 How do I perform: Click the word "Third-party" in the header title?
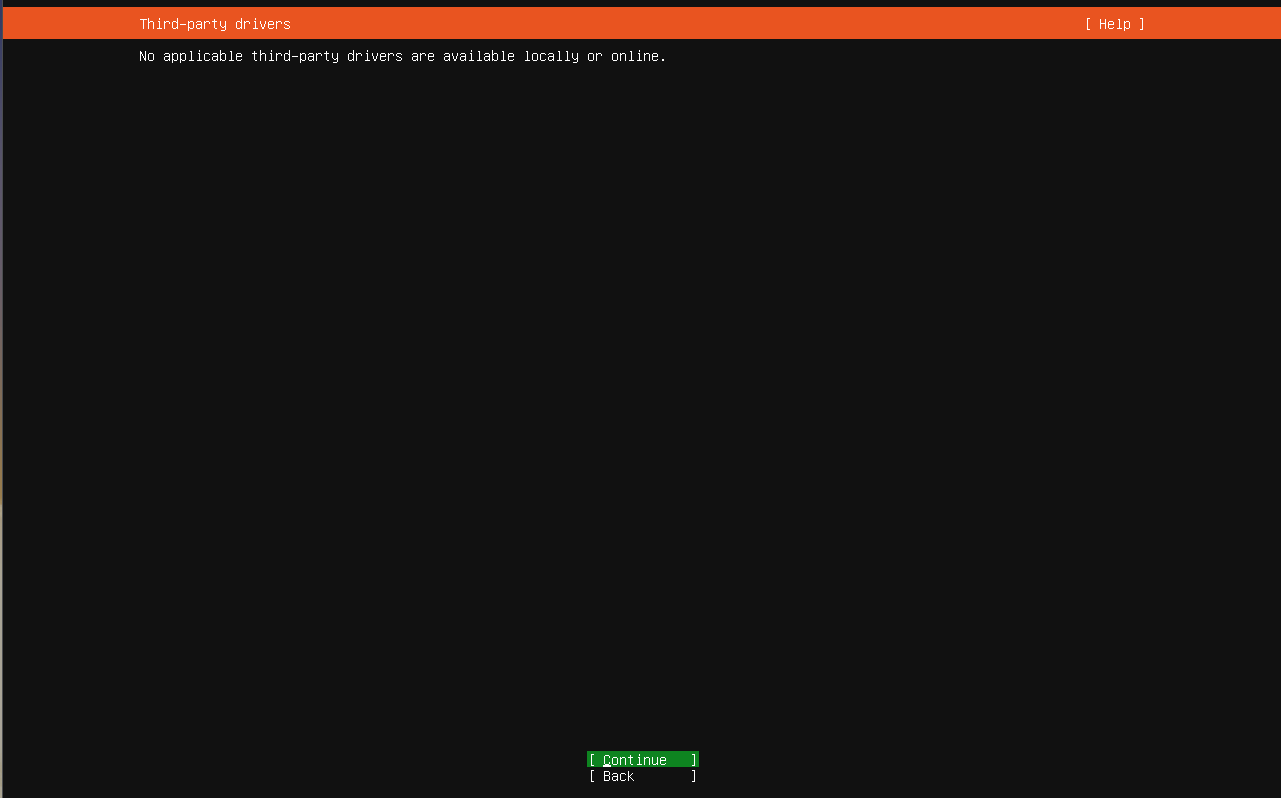183,24
